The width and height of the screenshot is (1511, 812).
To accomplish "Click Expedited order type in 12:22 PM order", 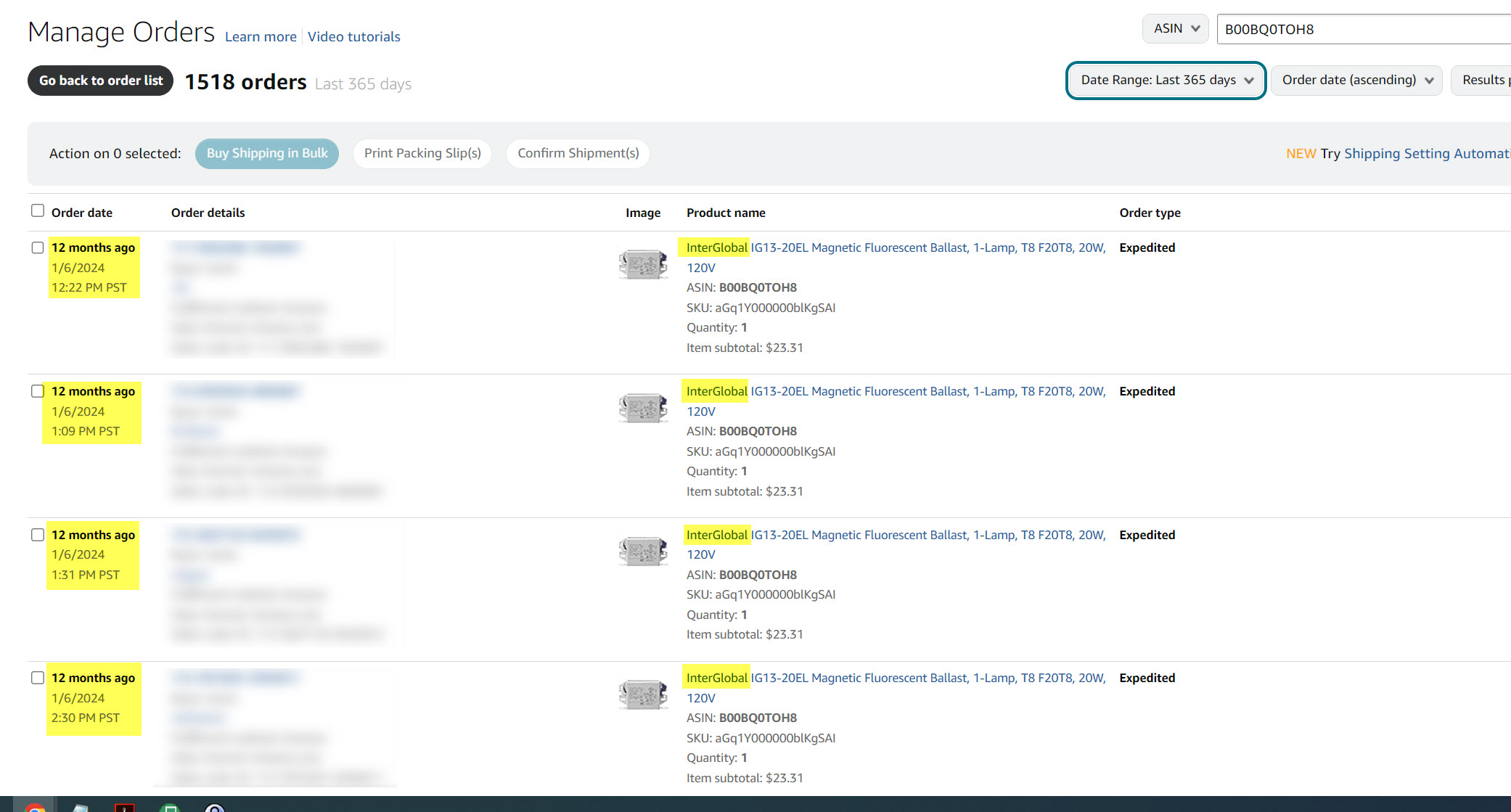I will coord(1147,247).
